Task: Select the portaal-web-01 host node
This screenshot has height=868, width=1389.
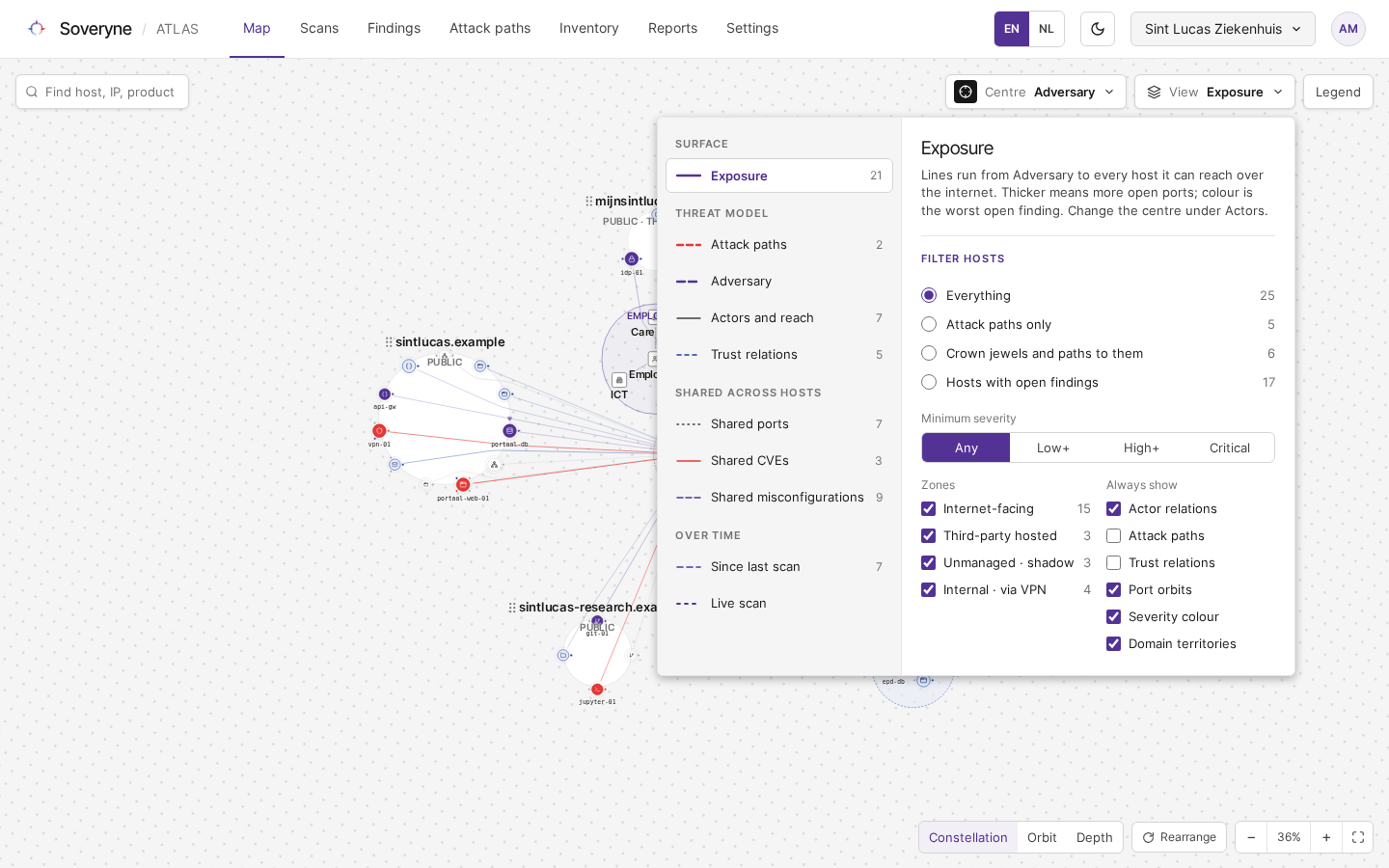Action: point(463,485)
